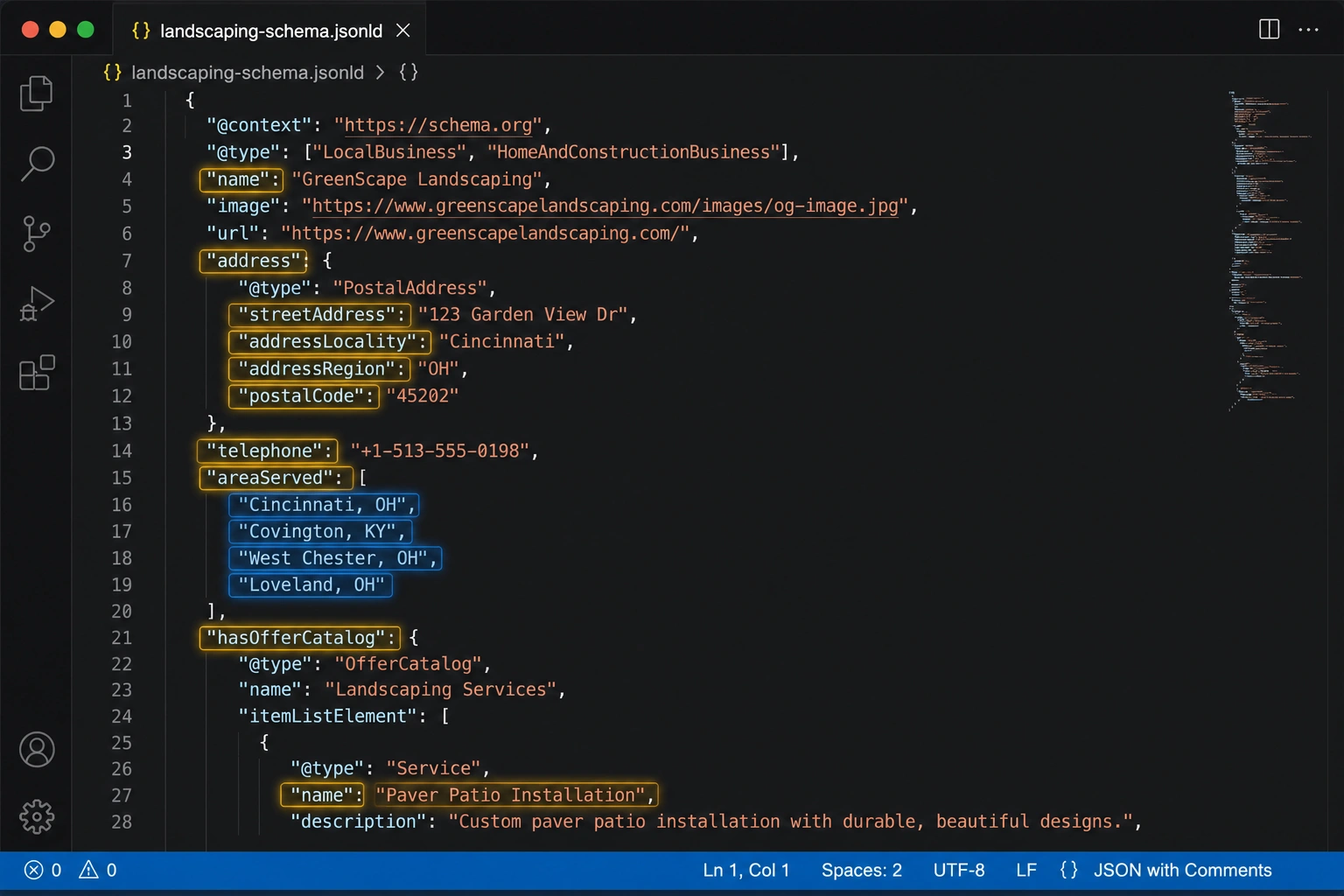Click the "@context" key

[260, 125]
